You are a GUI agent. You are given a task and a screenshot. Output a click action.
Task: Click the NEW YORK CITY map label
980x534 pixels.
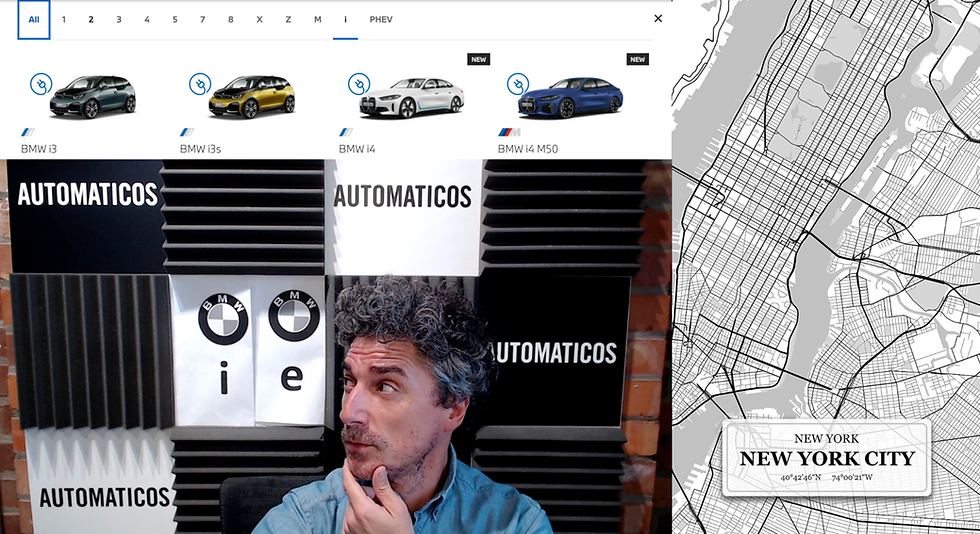coord(827,458)
